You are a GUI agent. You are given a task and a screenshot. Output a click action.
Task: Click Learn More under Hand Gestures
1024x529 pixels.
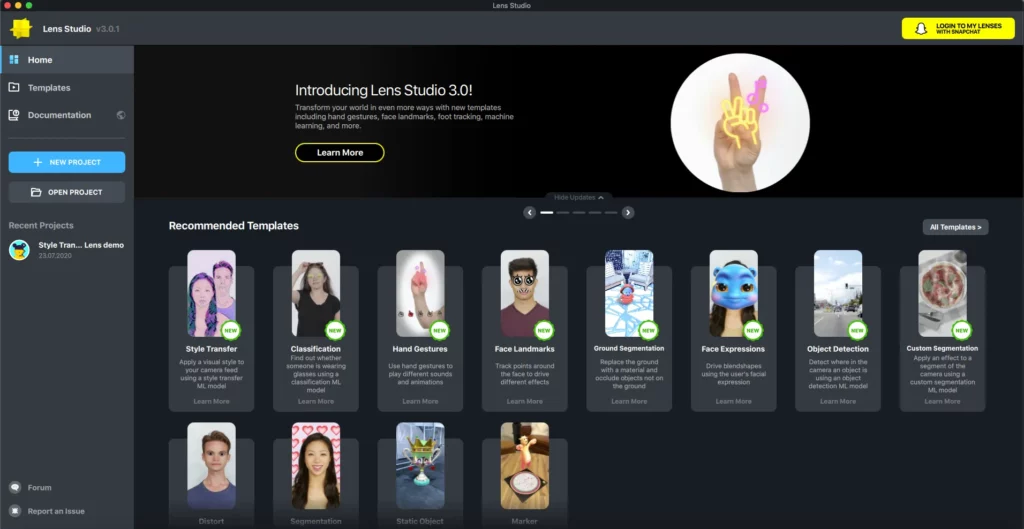pyautogui.click(x=421, y=401)
